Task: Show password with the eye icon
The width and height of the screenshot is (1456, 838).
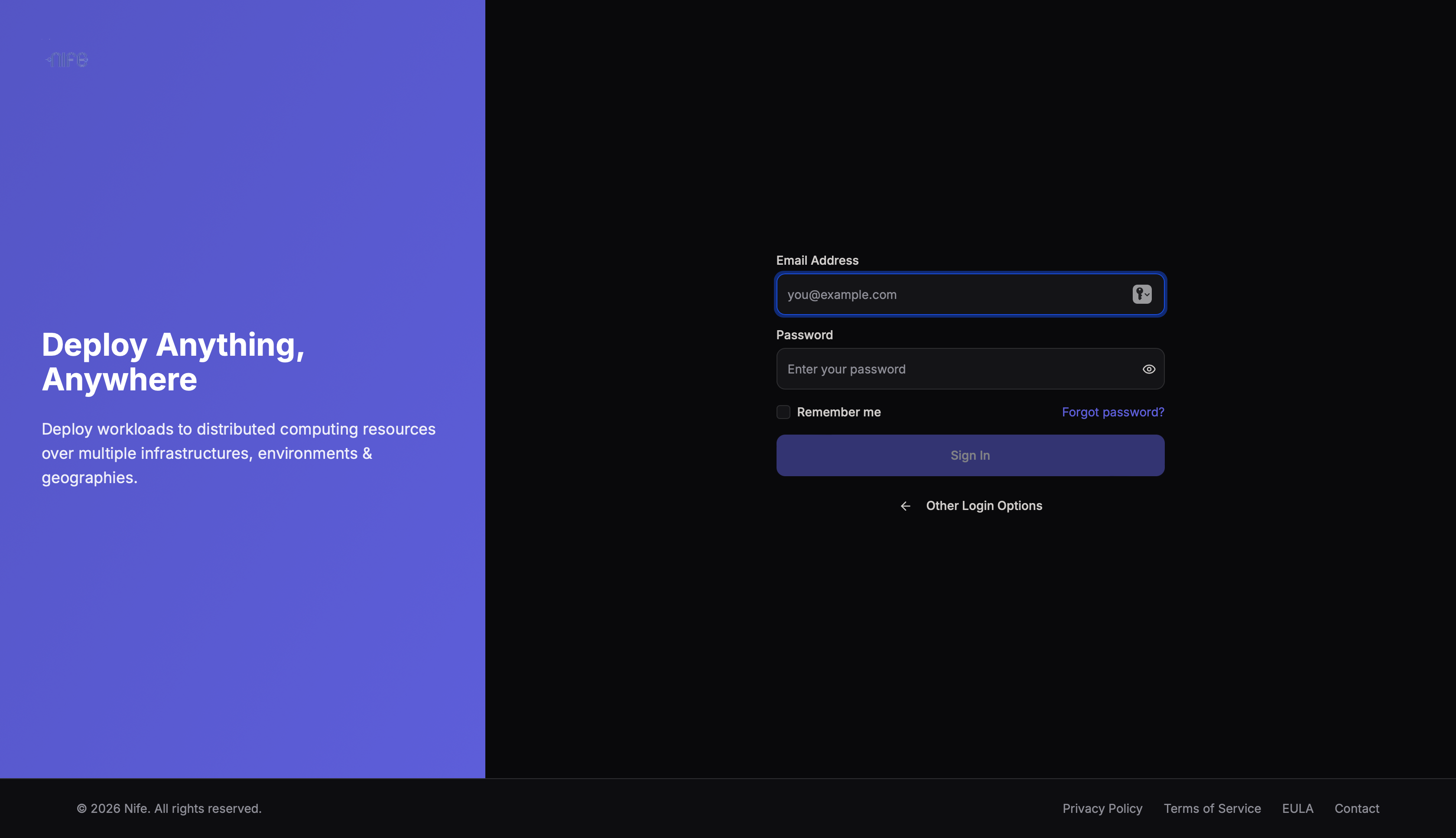Action: coord(1149,369)
